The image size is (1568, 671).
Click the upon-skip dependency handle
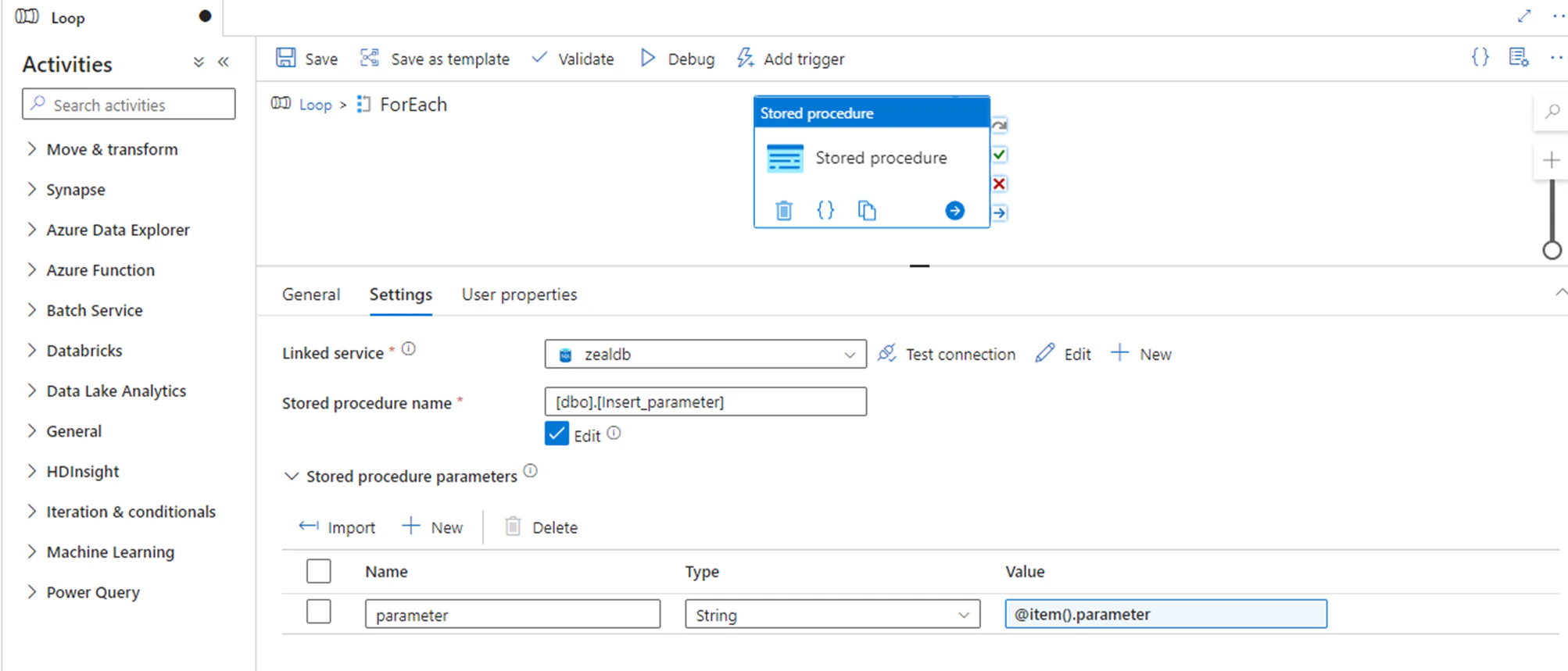coord(999,125)
